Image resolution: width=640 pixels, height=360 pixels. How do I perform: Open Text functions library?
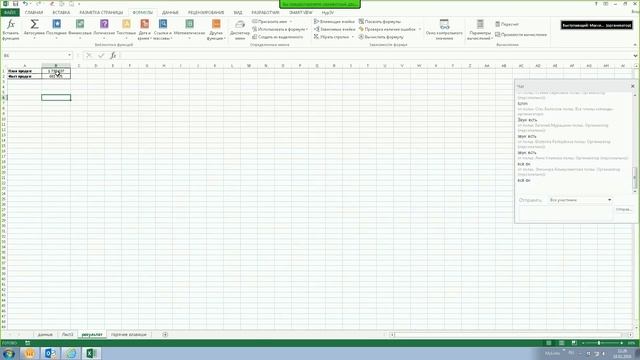(x=126, y=29)
